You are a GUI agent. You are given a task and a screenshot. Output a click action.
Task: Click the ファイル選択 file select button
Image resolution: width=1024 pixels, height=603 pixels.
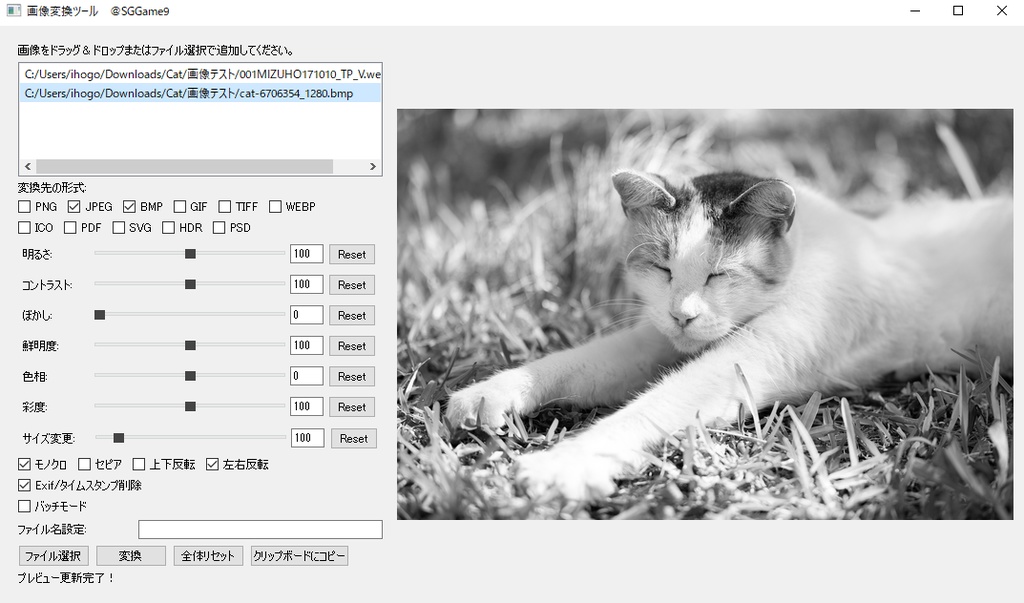pyautogui.click(x=54, y=556)
